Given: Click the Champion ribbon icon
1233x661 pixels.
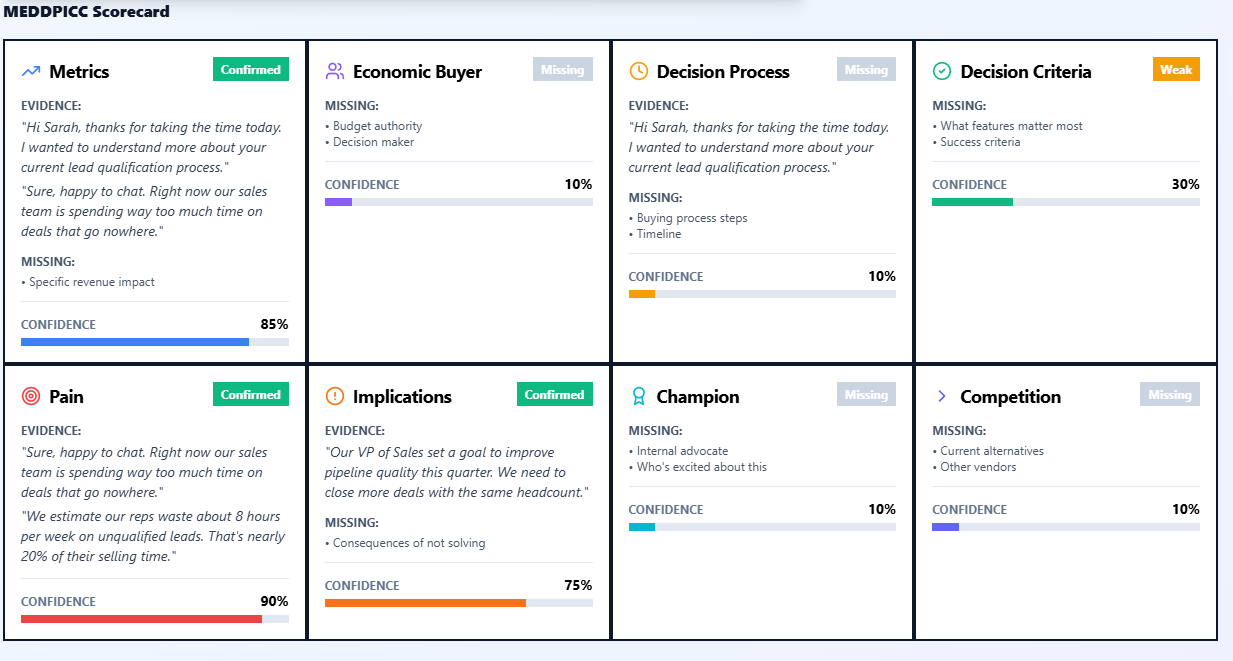Looking at the screenshot, I should tap(637, 395).
